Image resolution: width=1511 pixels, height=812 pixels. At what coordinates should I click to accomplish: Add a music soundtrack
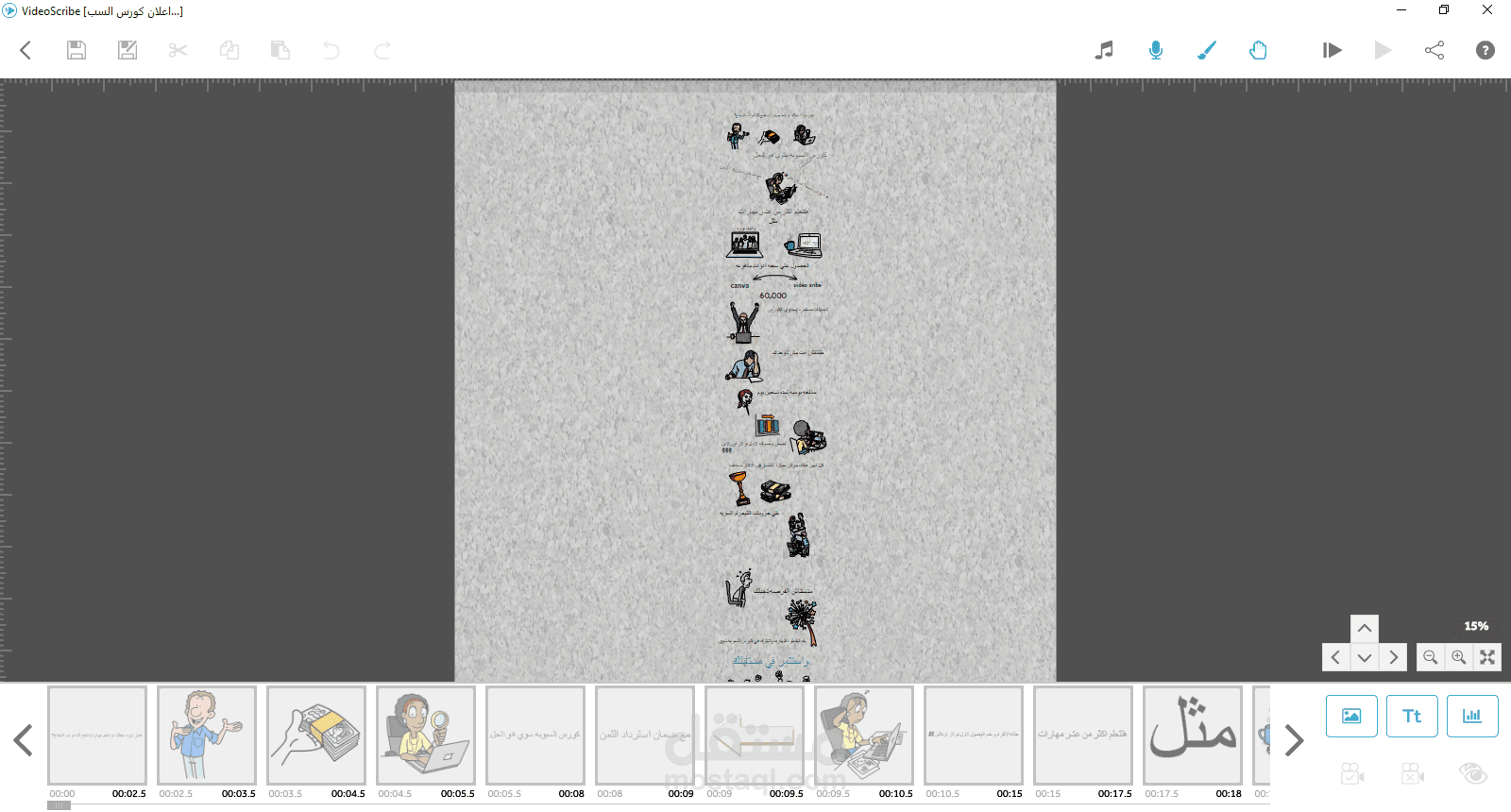[1104, 50]
